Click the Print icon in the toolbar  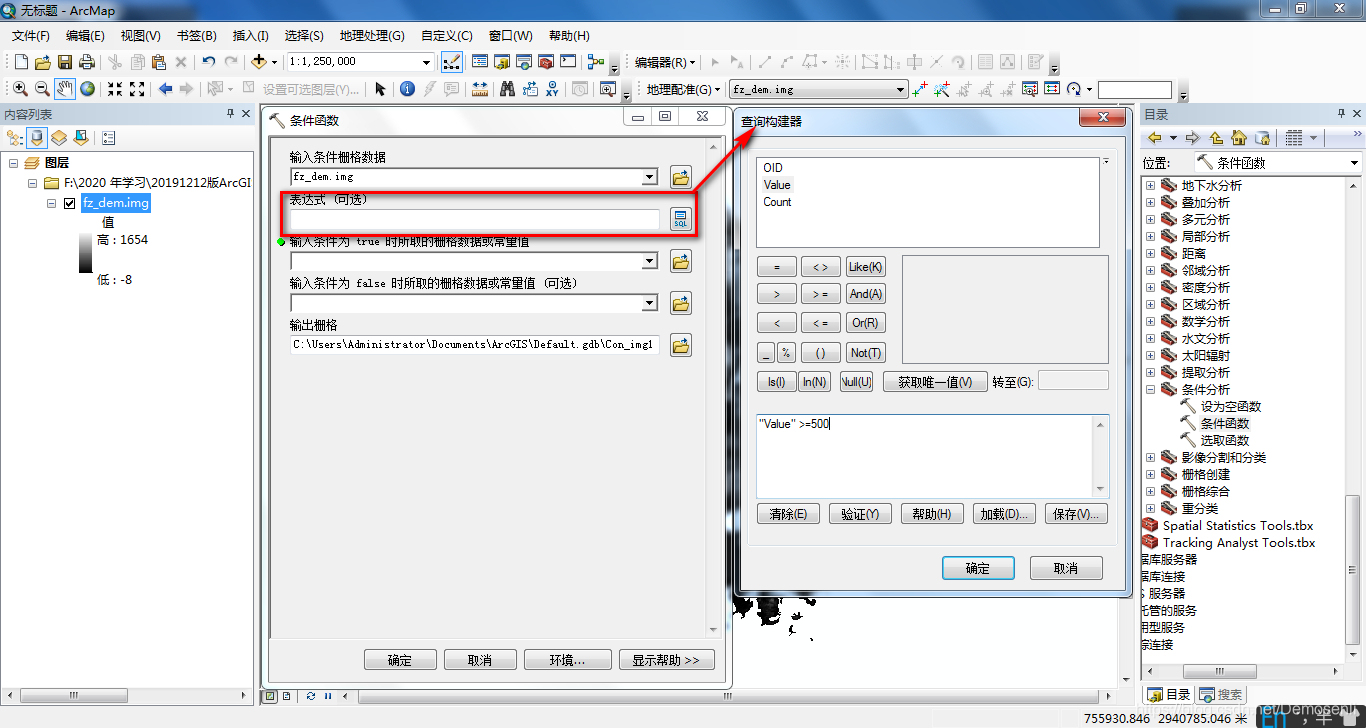(87, 62)
